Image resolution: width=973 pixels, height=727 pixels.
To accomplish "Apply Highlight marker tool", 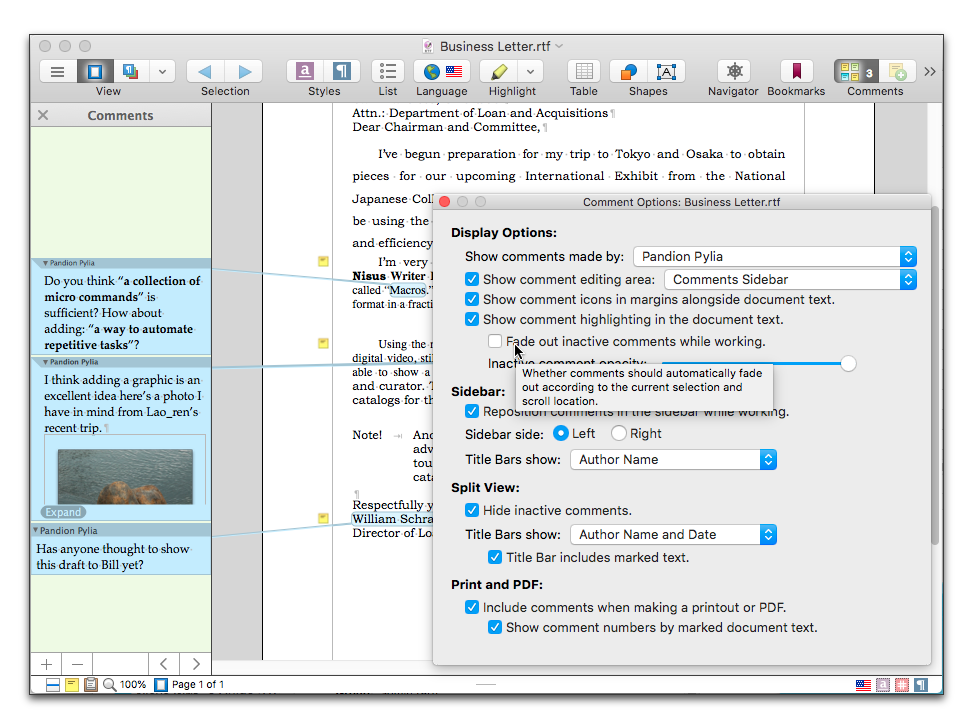I will point(499,72).
